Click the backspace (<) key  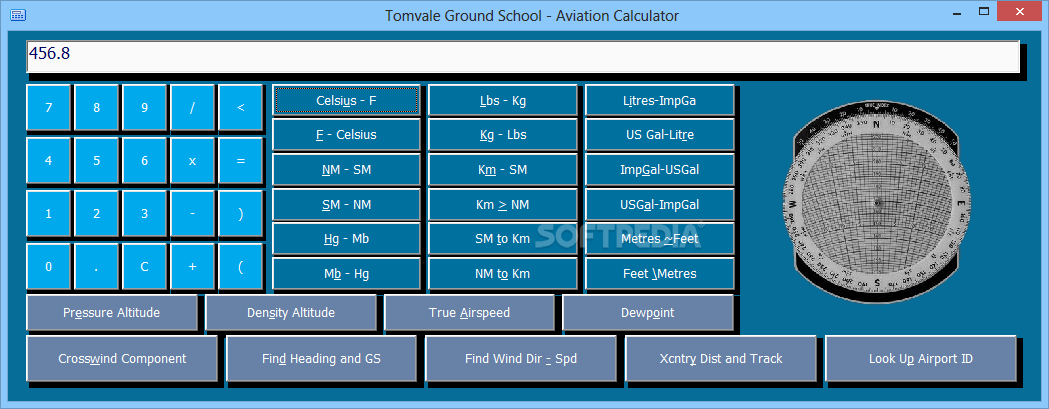click(x=240, y=107)
